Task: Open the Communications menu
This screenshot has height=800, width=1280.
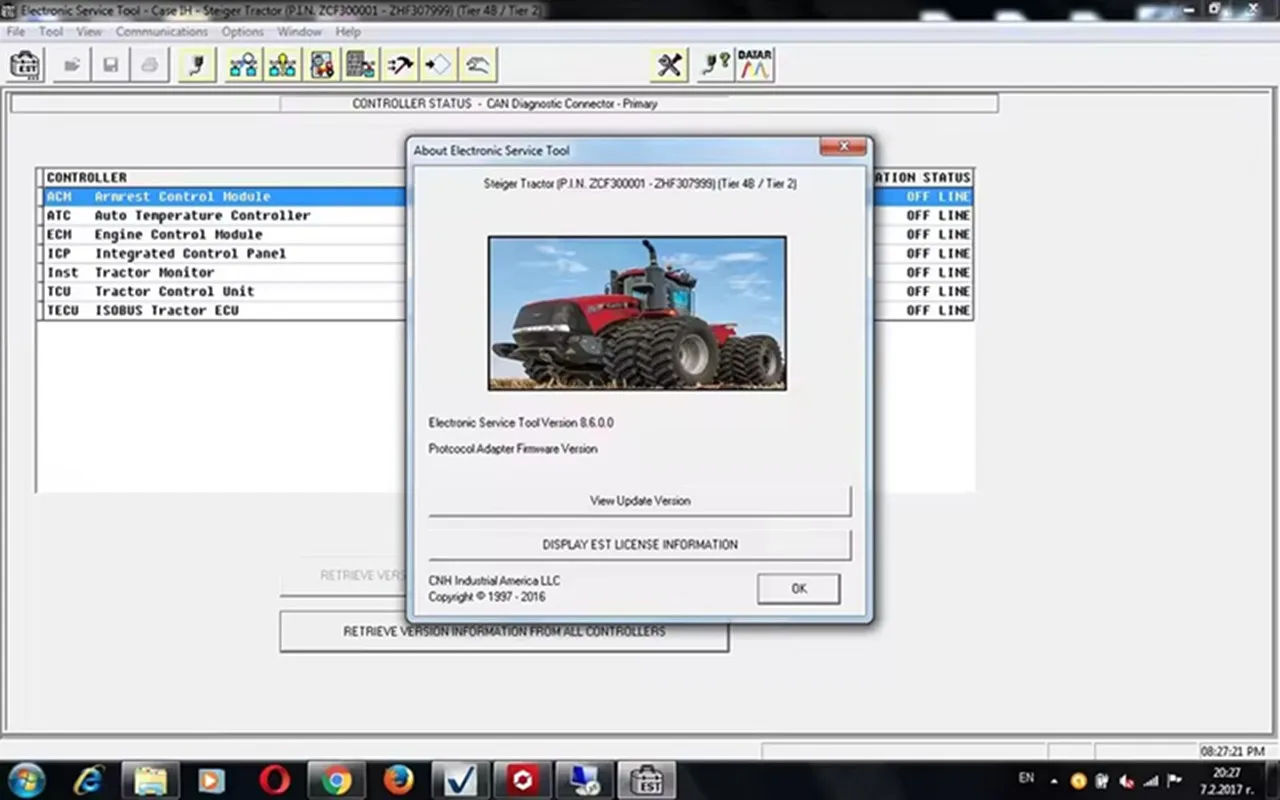Action: (x=161, y=32)
